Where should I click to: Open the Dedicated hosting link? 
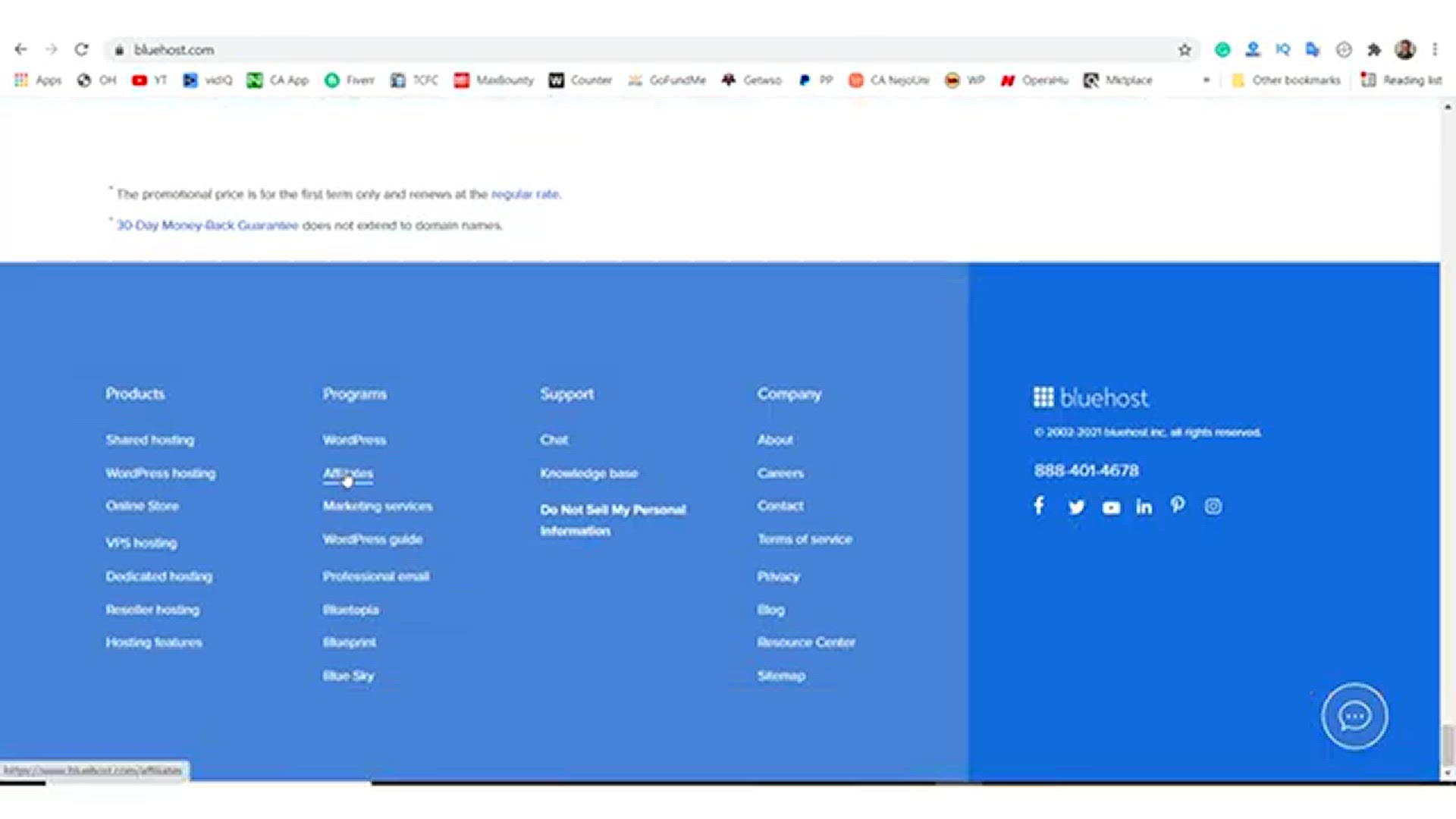click(x=159, y=576)
